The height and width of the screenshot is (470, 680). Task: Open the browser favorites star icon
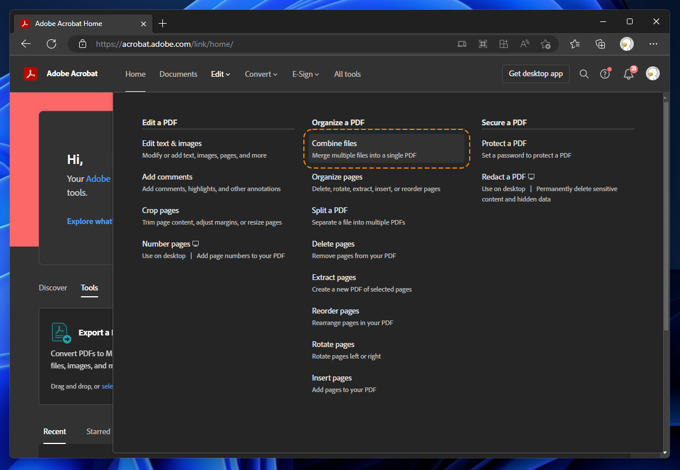click(x=574, y=44)
